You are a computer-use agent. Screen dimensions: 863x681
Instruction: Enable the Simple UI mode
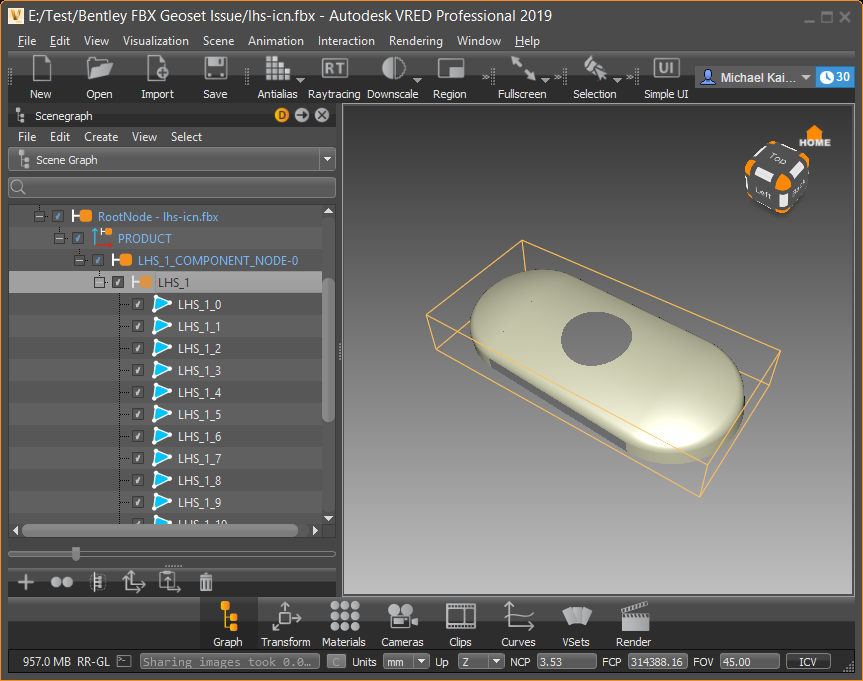pos(666,67)
